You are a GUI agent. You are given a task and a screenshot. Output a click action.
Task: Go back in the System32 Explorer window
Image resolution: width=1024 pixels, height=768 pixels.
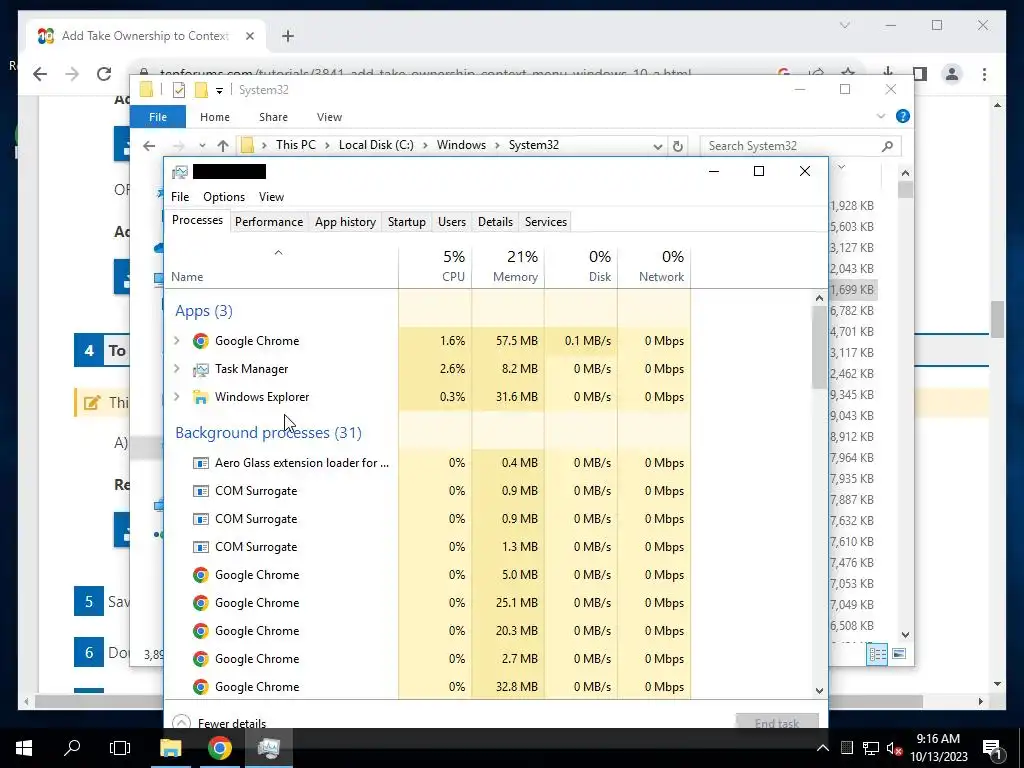tap(150, 146)
